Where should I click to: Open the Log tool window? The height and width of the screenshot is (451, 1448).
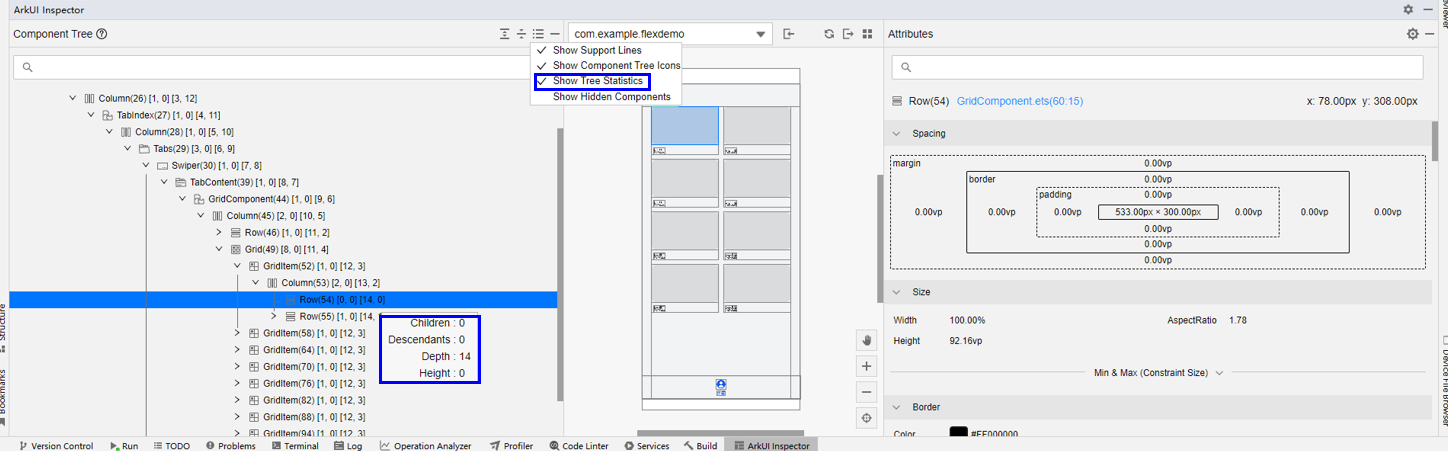348,446
